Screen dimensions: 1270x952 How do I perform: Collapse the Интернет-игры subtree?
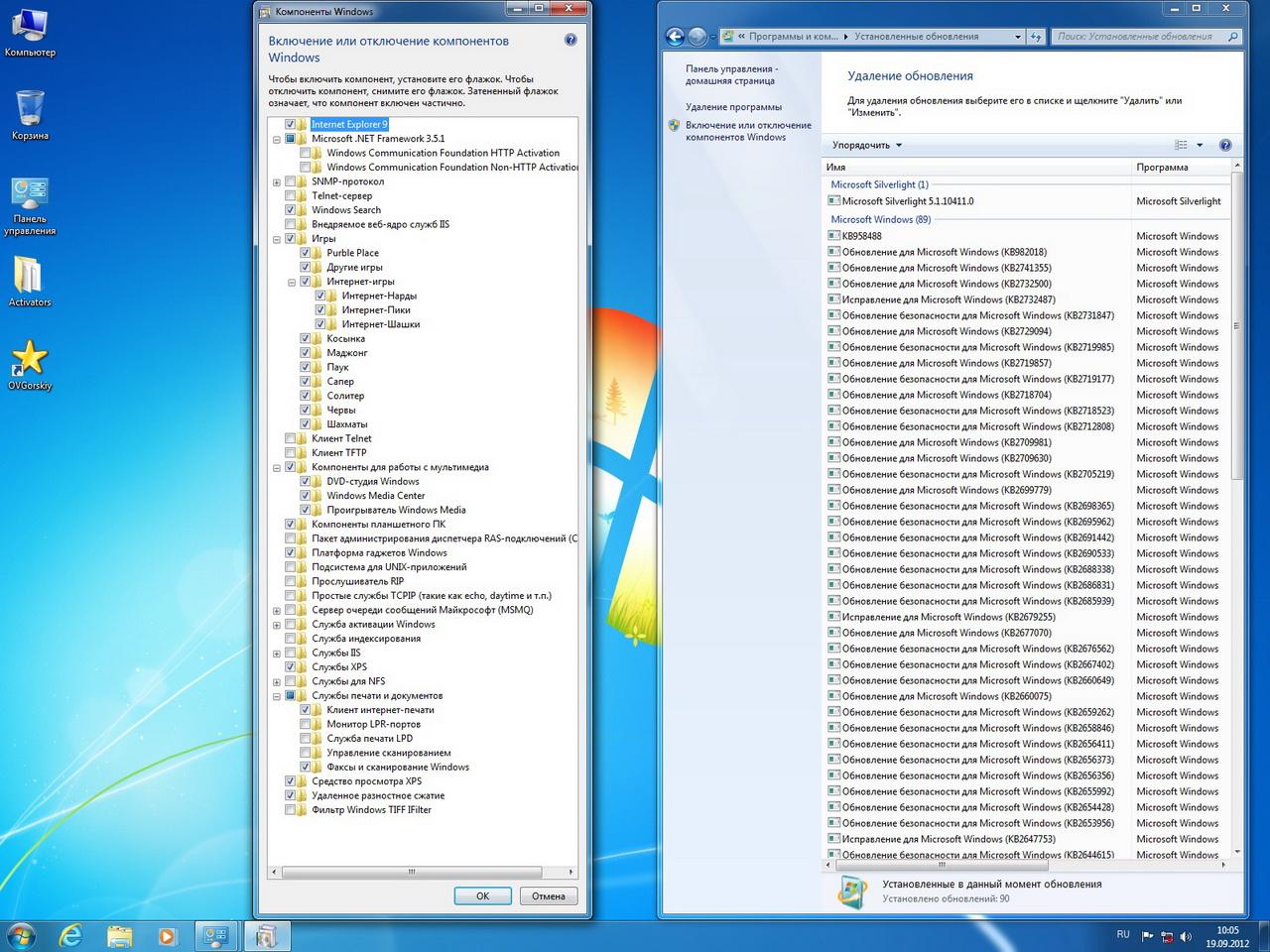pos(292,283)
